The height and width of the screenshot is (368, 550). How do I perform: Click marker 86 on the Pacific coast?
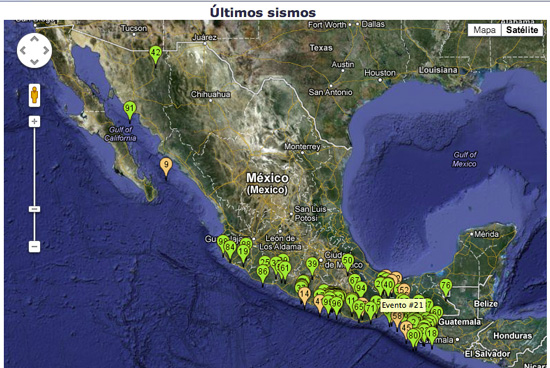point(263,274)
